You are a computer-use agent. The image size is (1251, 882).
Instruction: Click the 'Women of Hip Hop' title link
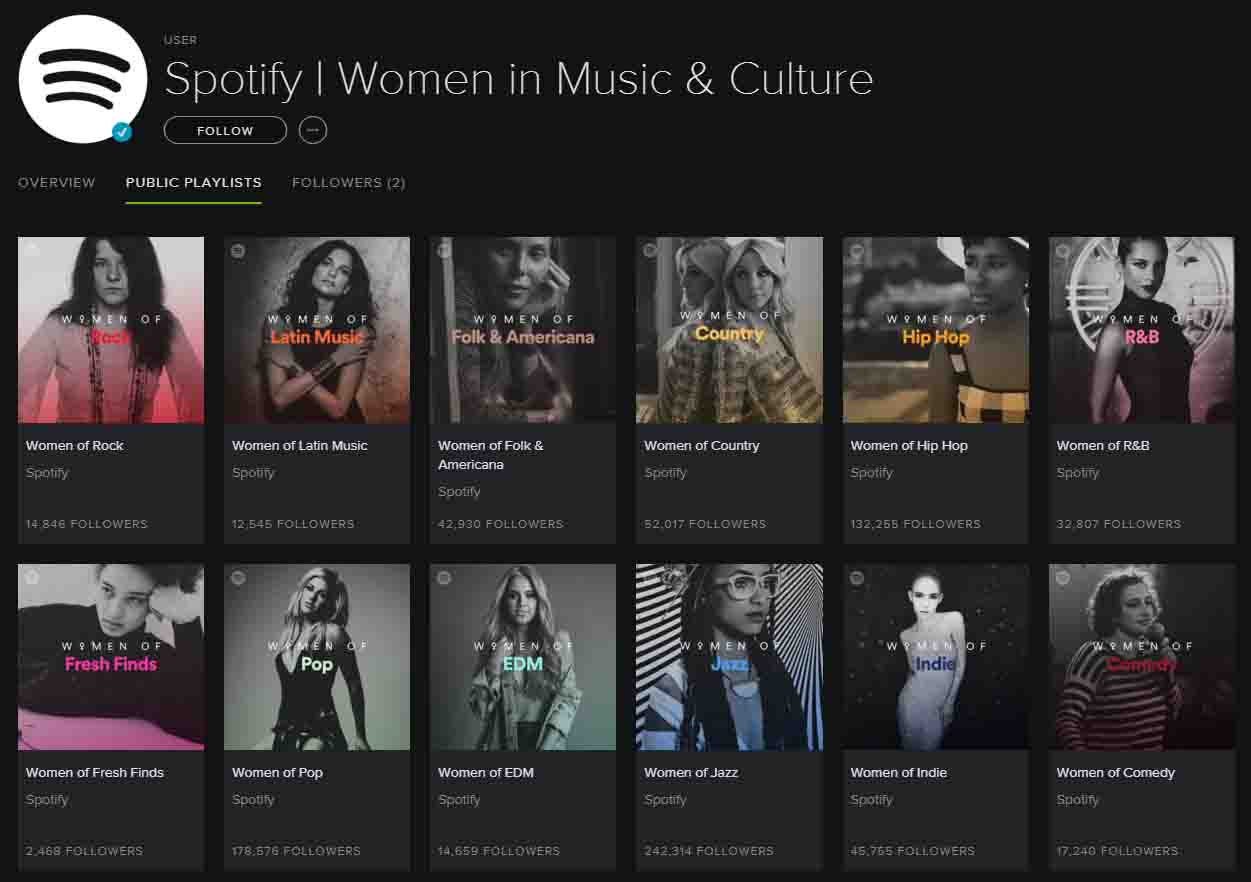909,446
